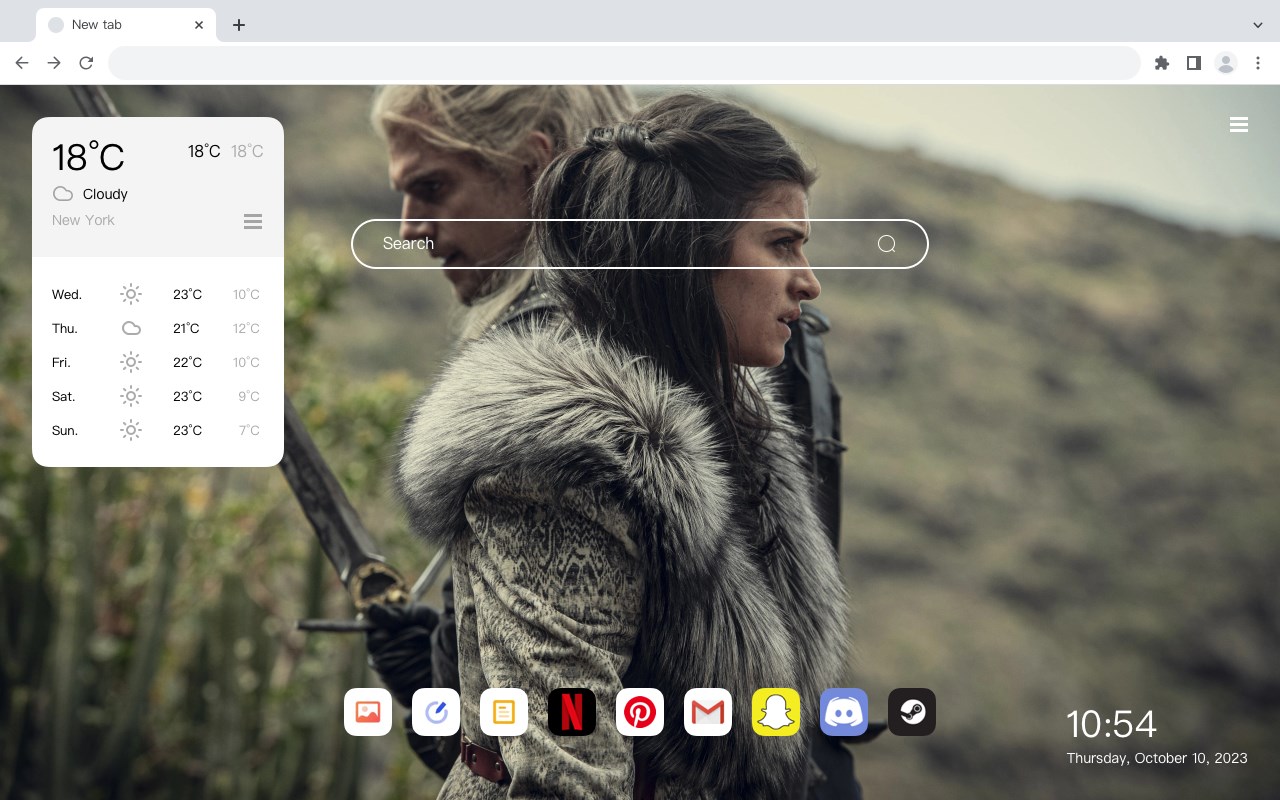Focus the browser address bar
1280x800 pixels.
pos(624,63)
